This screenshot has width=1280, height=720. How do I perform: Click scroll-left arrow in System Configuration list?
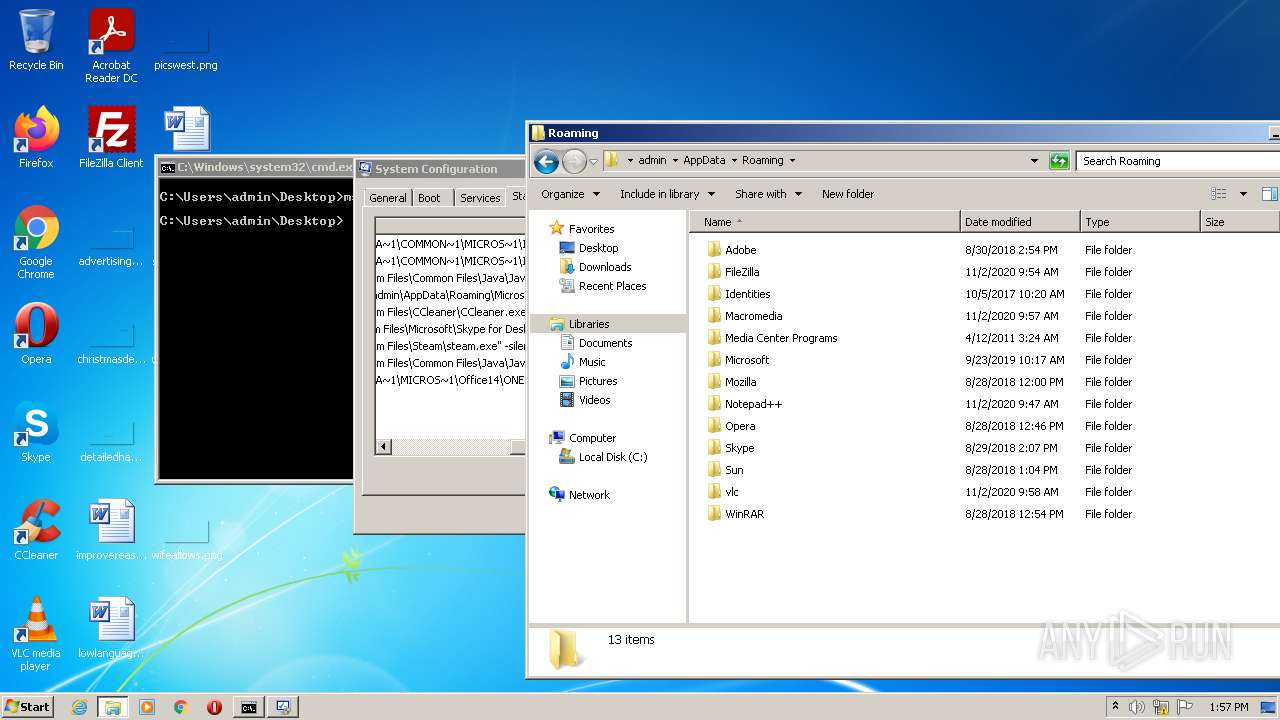(384, 447)
